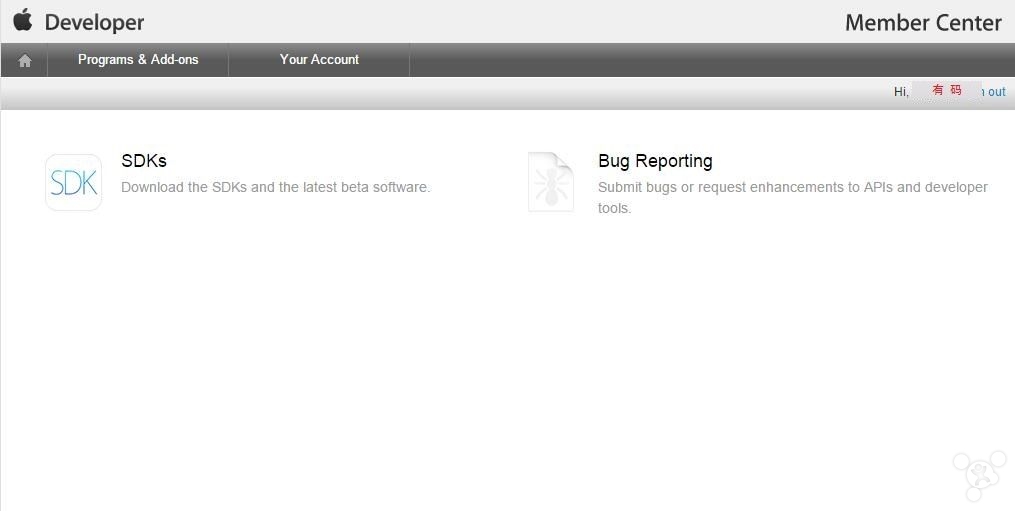Click the Bug Reporting ant icon
Screen dimensions: 1015x511
point(551,182)
